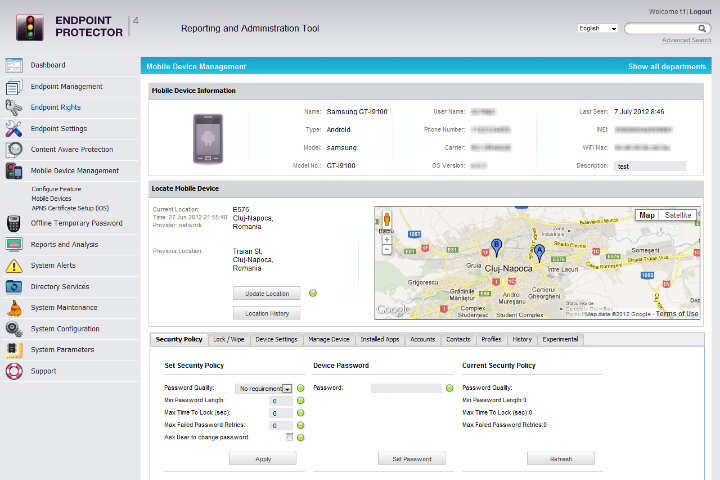Open Reports and Analysis icon
The width and height of the screenshot is (720, 480).
(x=14, y=244)
